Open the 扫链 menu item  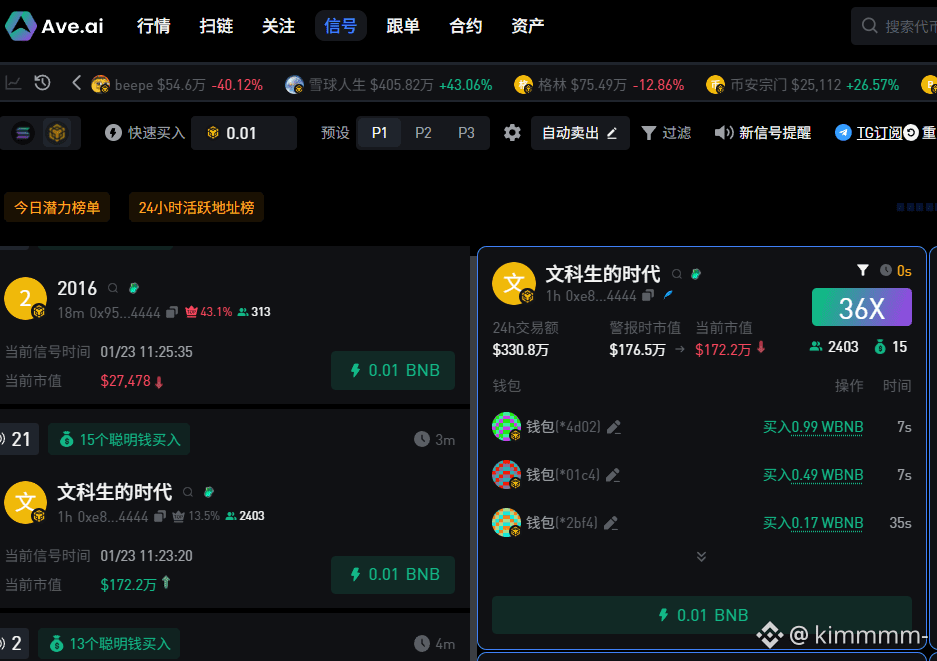tap(216, 26)
